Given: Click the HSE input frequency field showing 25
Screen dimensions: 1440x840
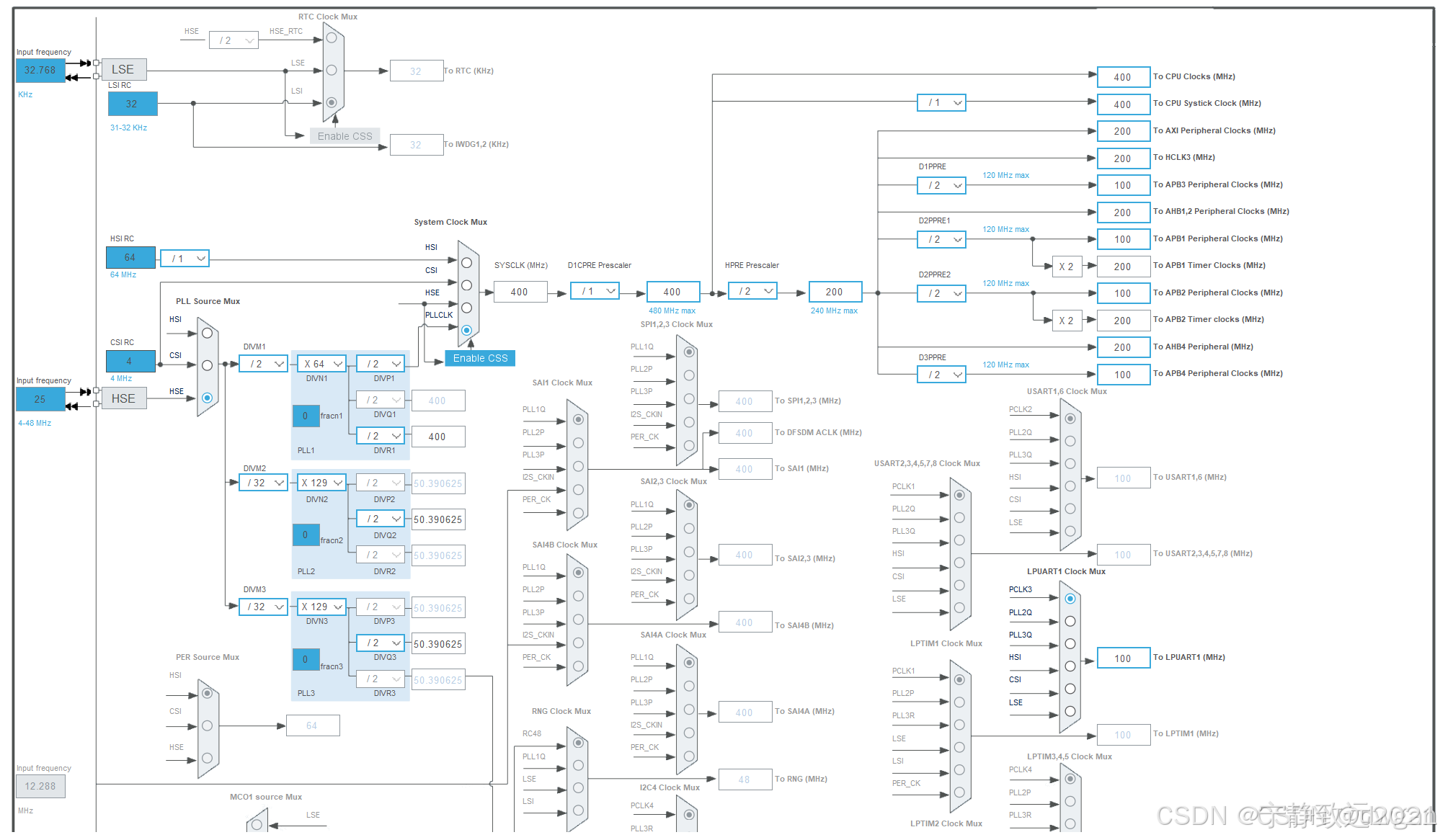Looking at the screenshot, I should click(x=40, y=398).
